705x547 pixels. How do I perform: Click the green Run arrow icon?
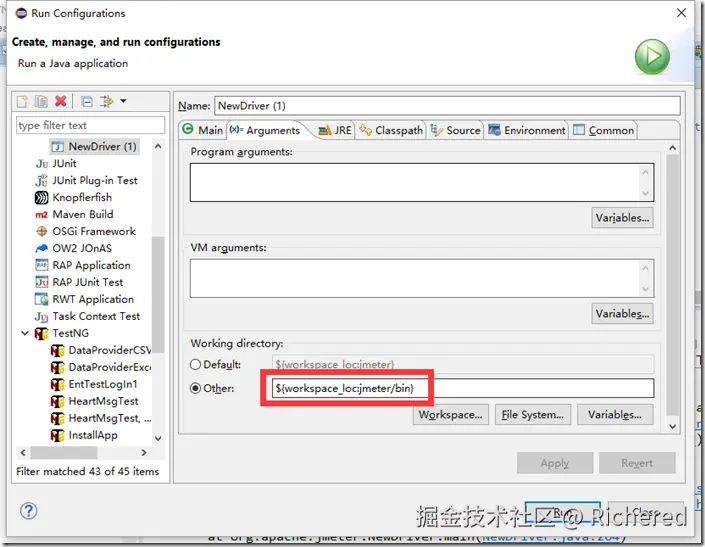click(x=652, y=57)
